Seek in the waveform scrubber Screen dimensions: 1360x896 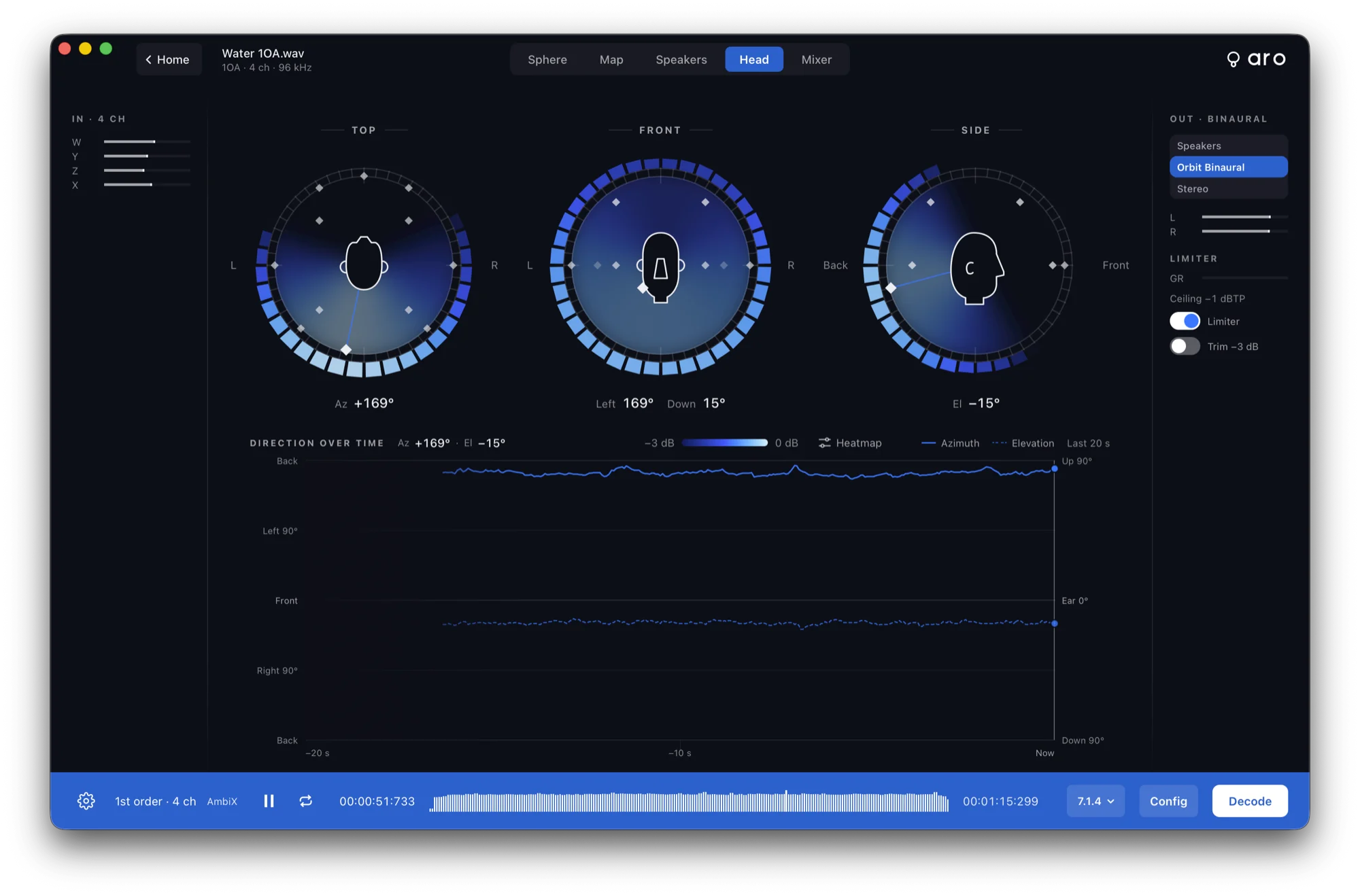tap(689, 802)
